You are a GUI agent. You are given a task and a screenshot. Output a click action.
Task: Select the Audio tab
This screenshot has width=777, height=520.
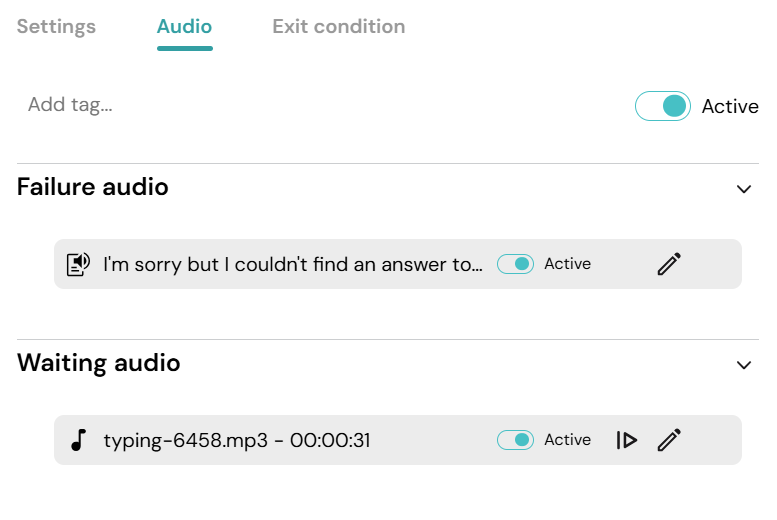coord(184,27)
